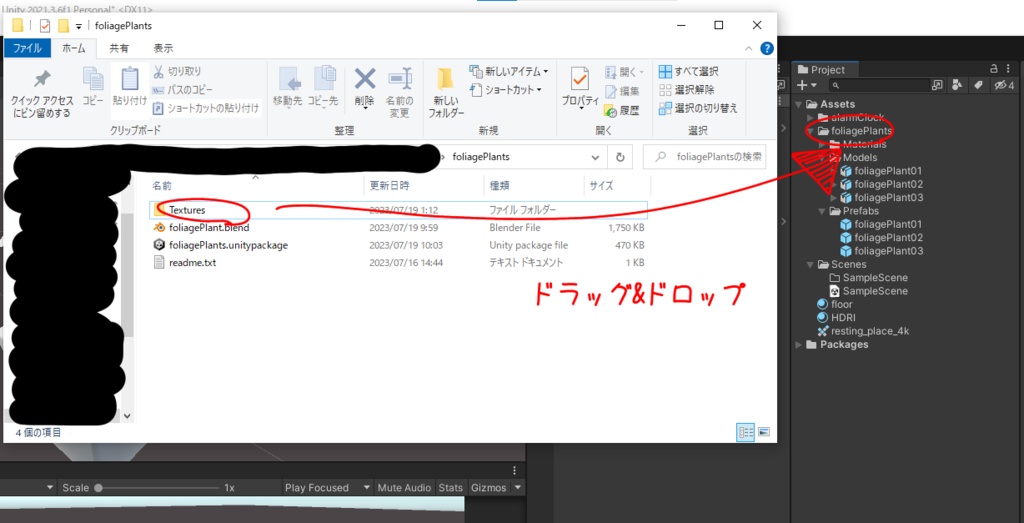Click the foliagePlantsの検索 search box
The width and height of the screenshot is (1024, 523).
point(705,157)
